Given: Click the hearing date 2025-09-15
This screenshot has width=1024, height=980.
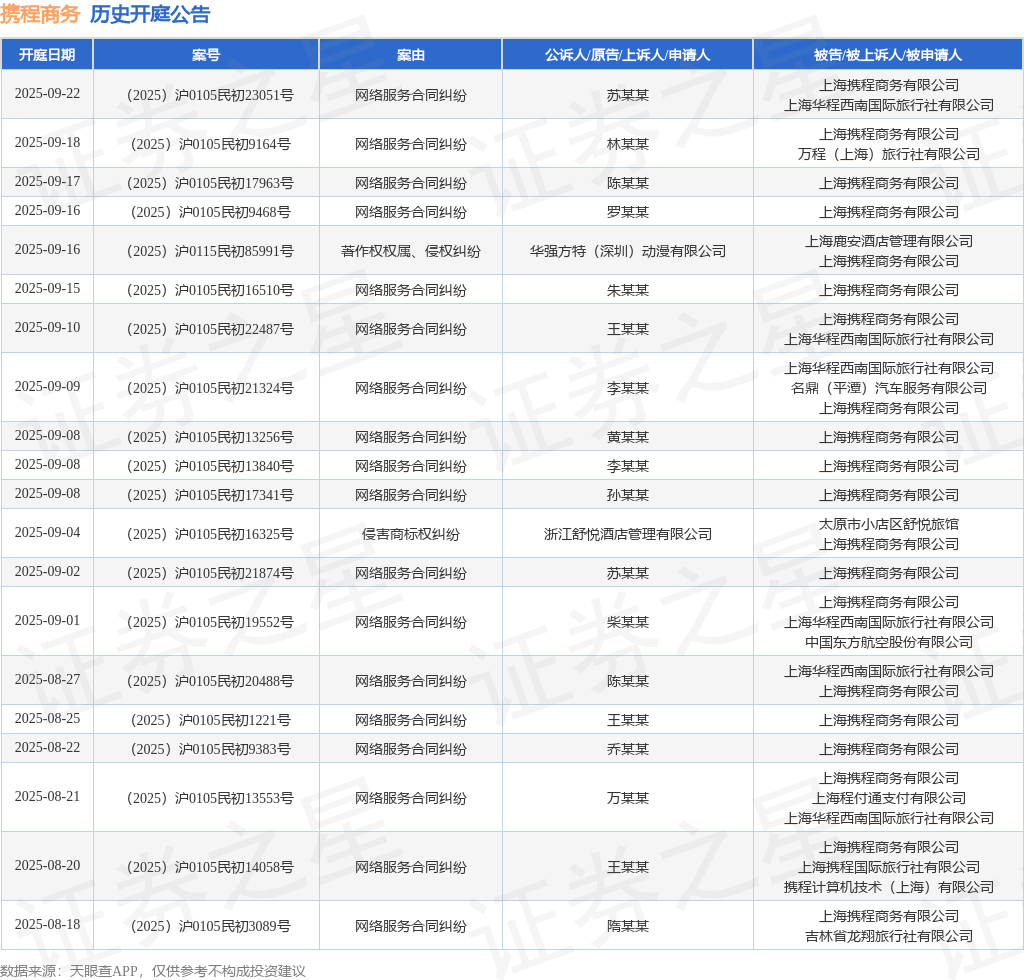Looking at the screenshot, I should [47, 288].
